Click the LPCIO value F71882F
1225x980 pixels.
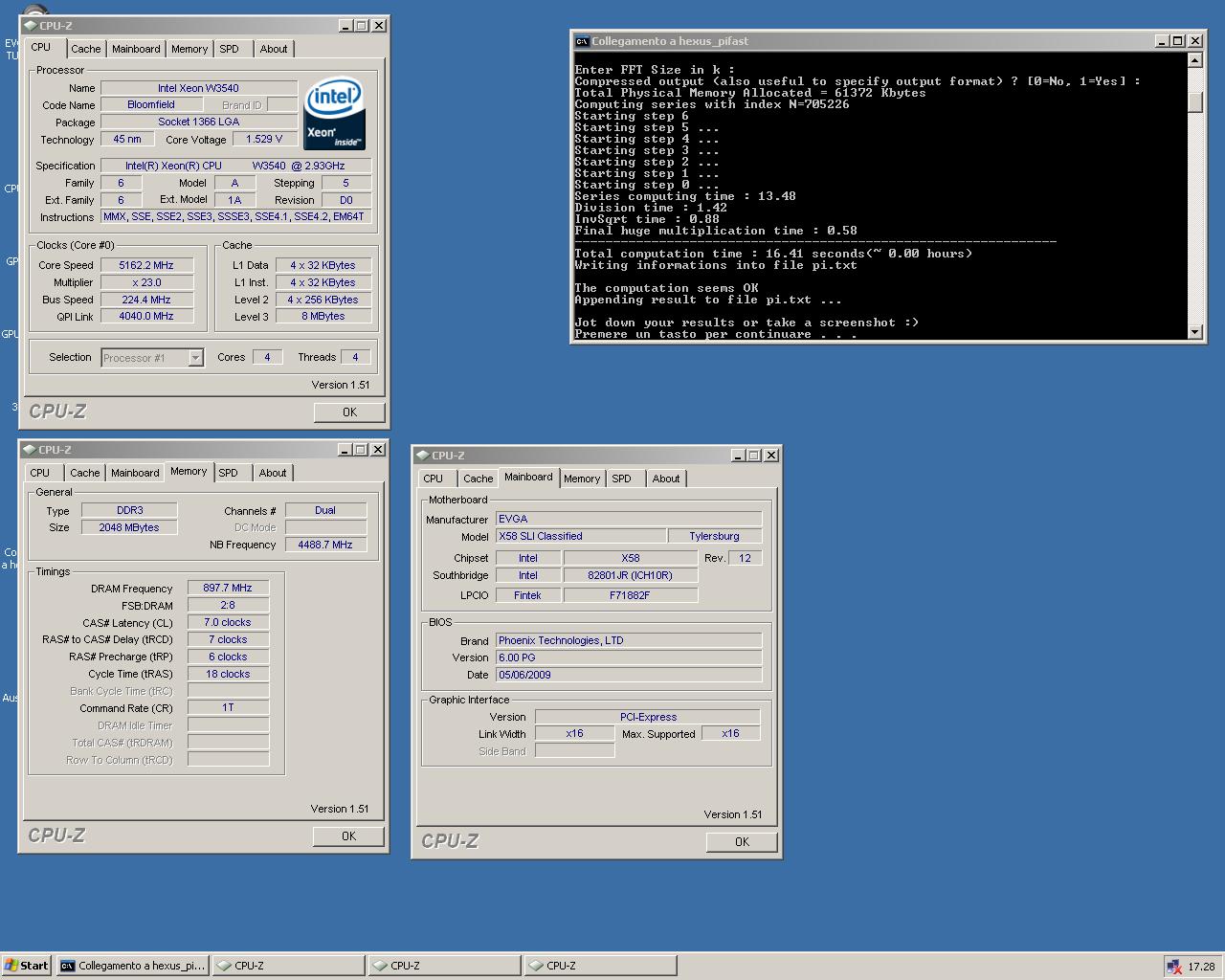click(x=631, y=595)
